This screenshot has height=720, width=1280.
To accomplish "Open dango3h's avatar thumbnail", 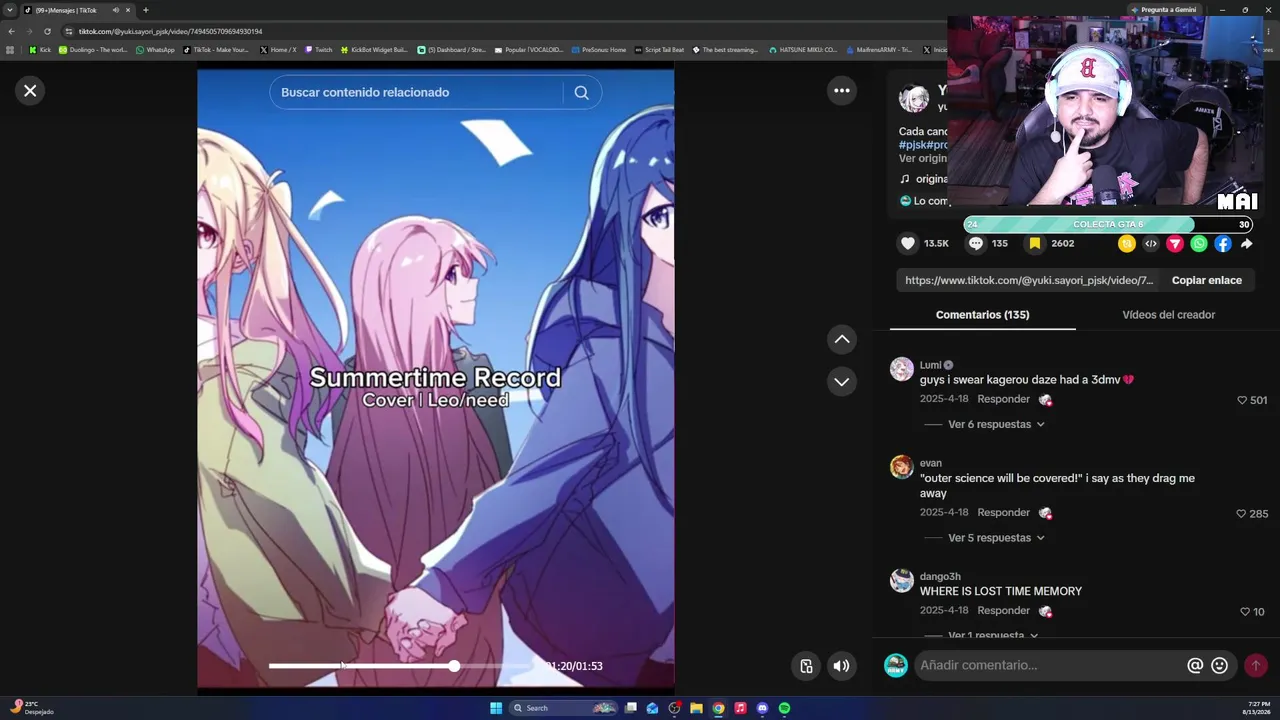I will coord(902,580).
